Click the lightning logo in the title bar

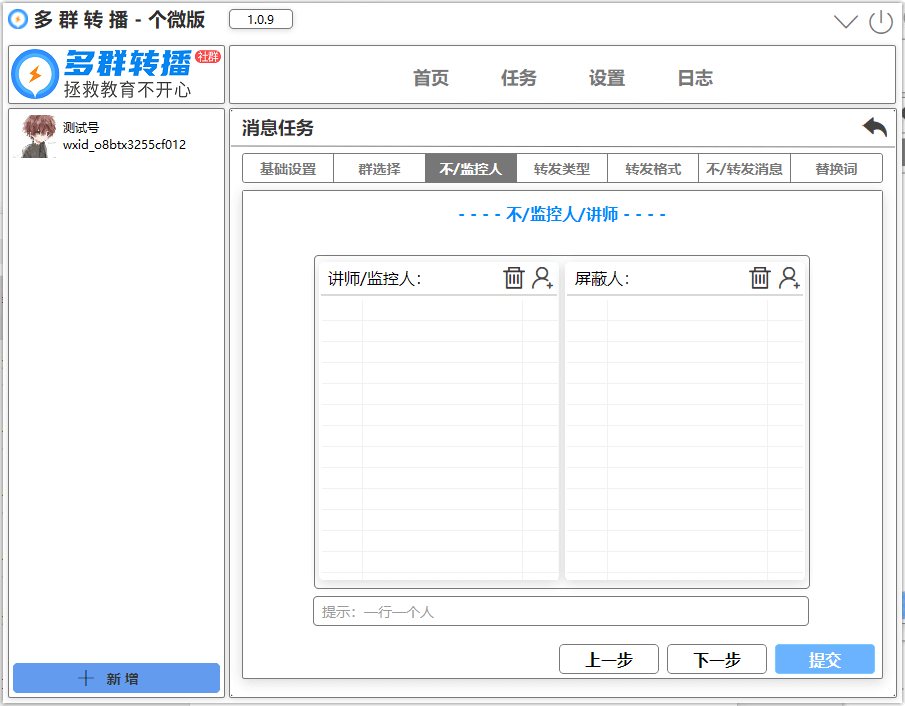coord(18,20)
